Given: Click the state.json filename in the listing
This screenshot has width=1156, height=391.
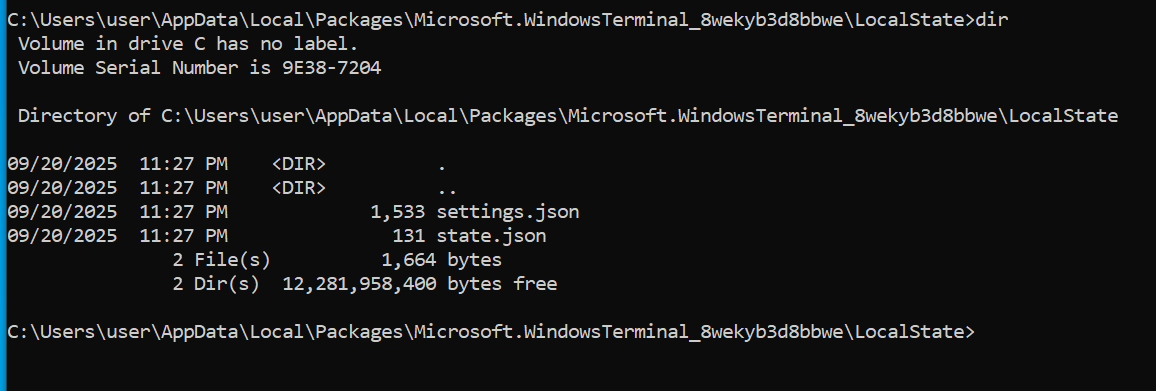Looking at the screenshot, I should 492,236.
